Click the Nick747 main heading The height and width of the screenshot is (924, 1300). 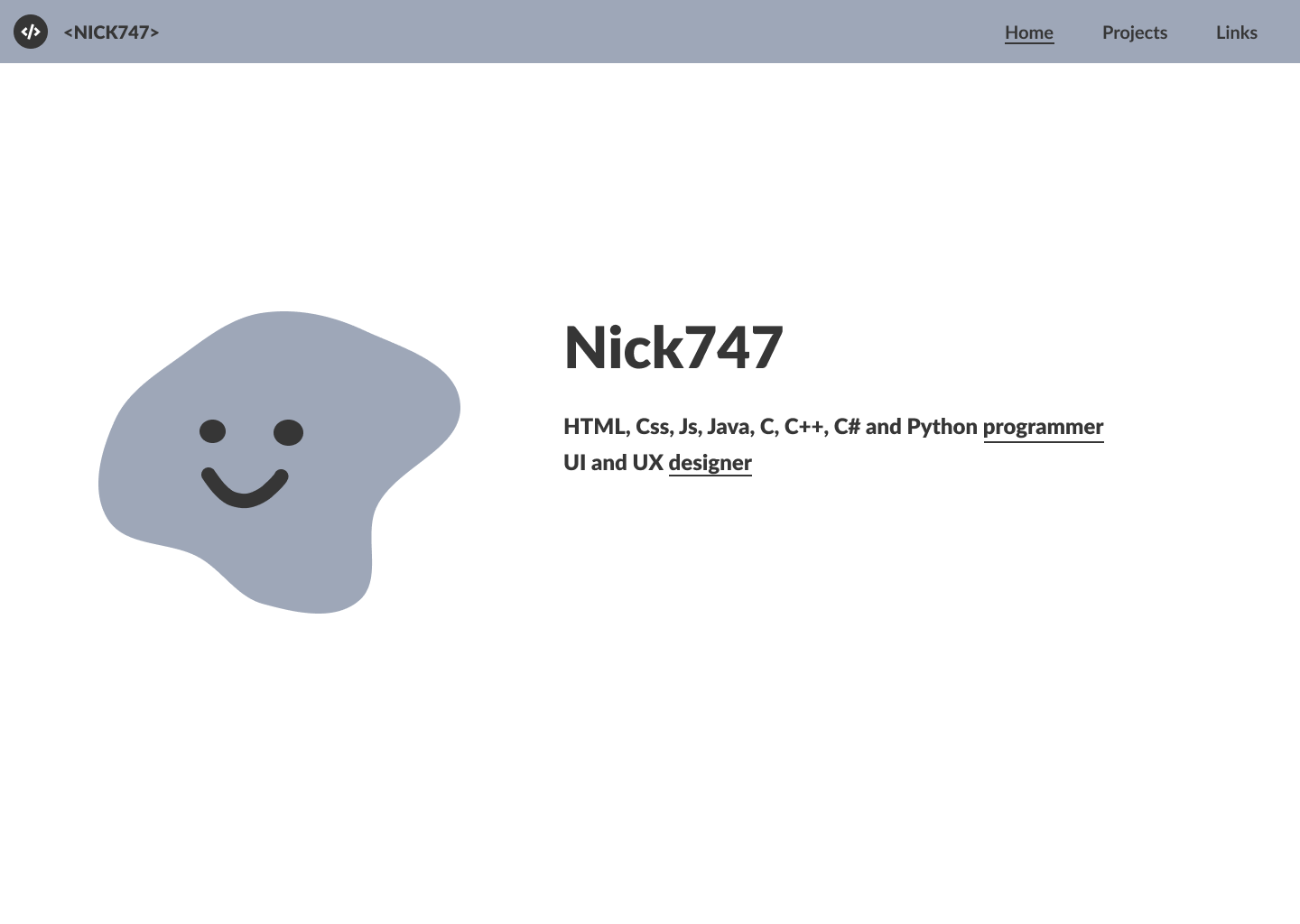[673, 347]
